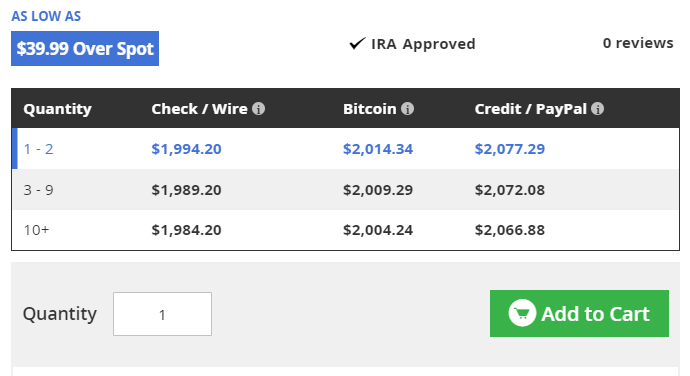Select the 3 - 9 quantity tier row
This screenshot has height=376, width=690.
coord(345,190)
